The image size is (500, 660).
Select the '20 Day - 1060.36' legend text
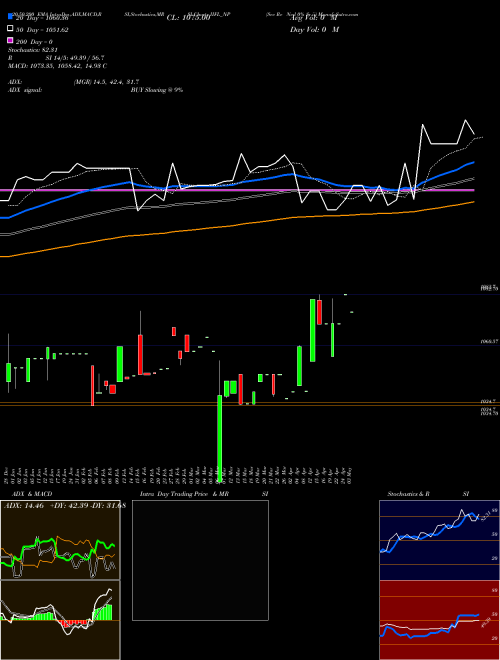click(42, 18)
